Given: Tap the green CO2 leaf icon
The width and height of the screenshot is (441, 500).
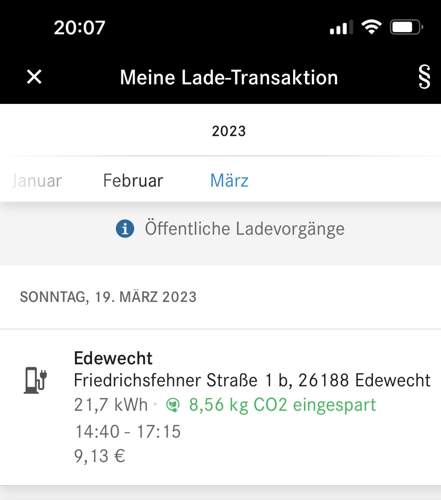Looking at the screenshot, I should click(173, 405).
